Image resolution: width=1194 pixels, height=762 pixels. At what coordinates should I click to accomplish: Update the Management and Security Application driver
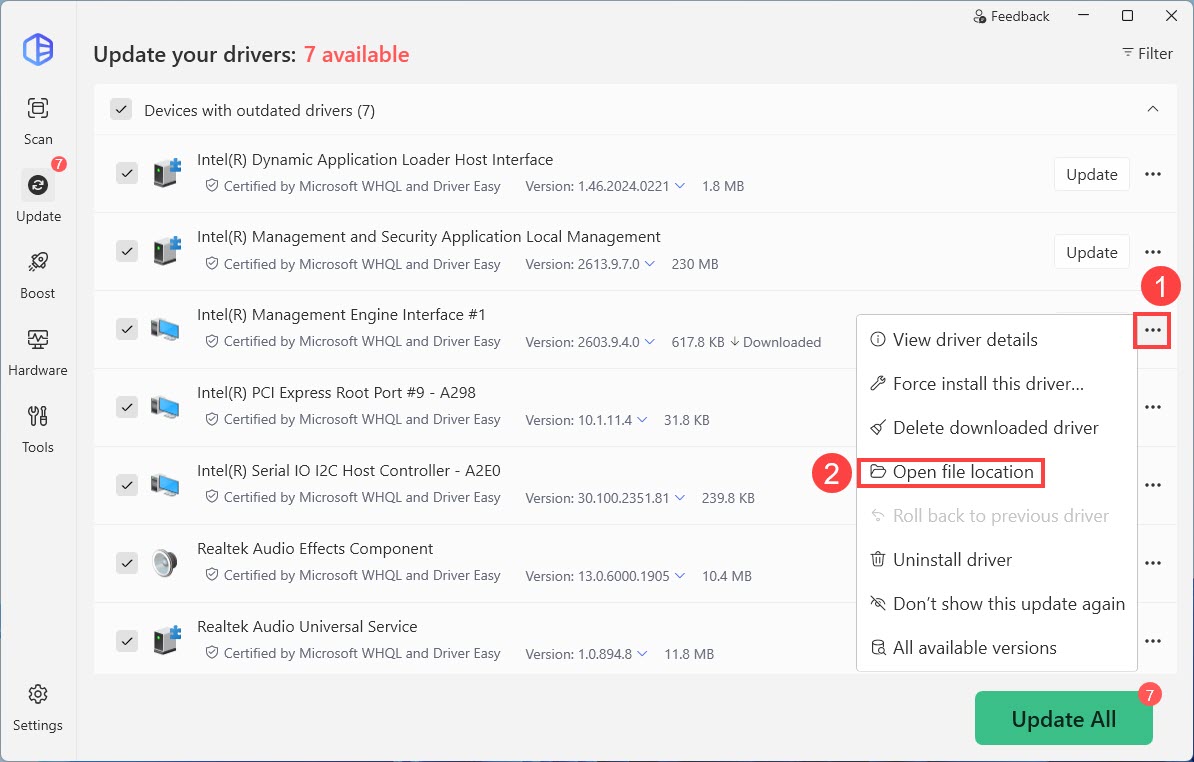1091,252
